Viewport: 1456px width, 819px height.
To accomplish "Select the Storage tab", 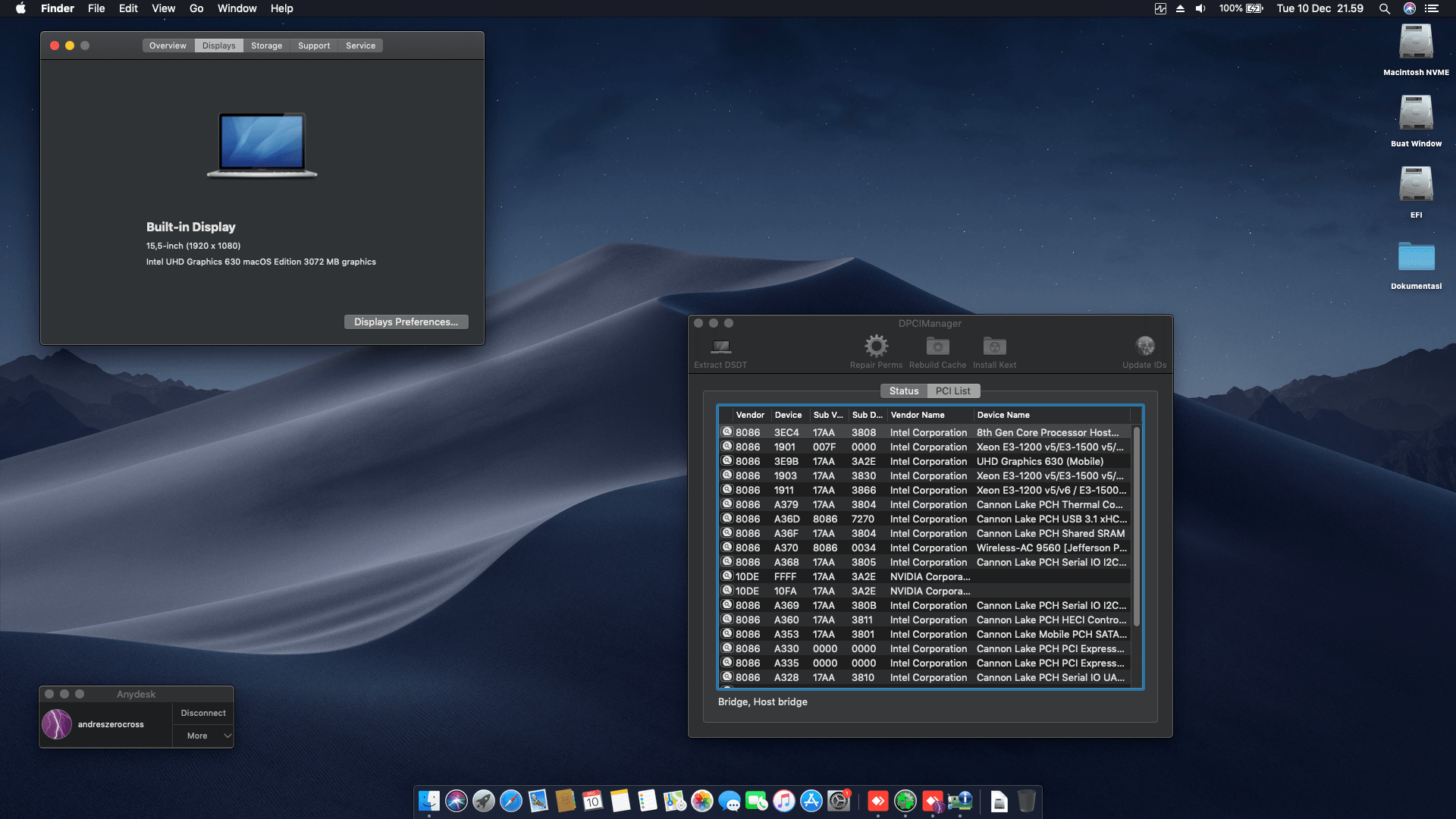I will pyautogui.click(x=266, y=45).
